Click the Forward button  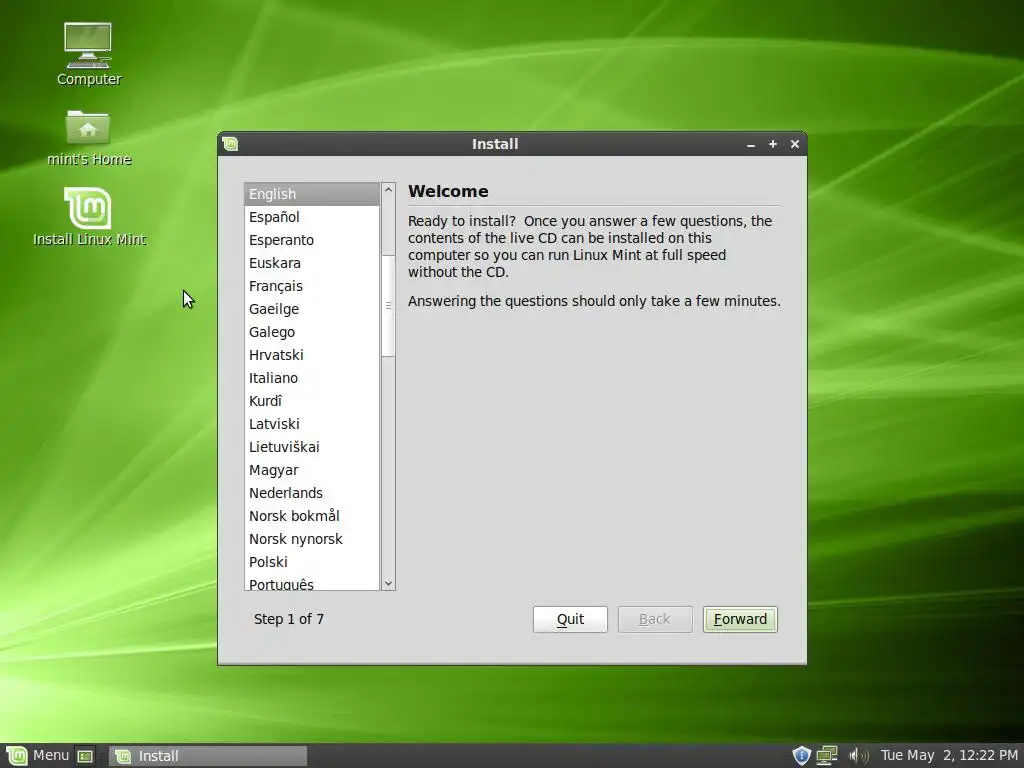[x=740, y=619]
